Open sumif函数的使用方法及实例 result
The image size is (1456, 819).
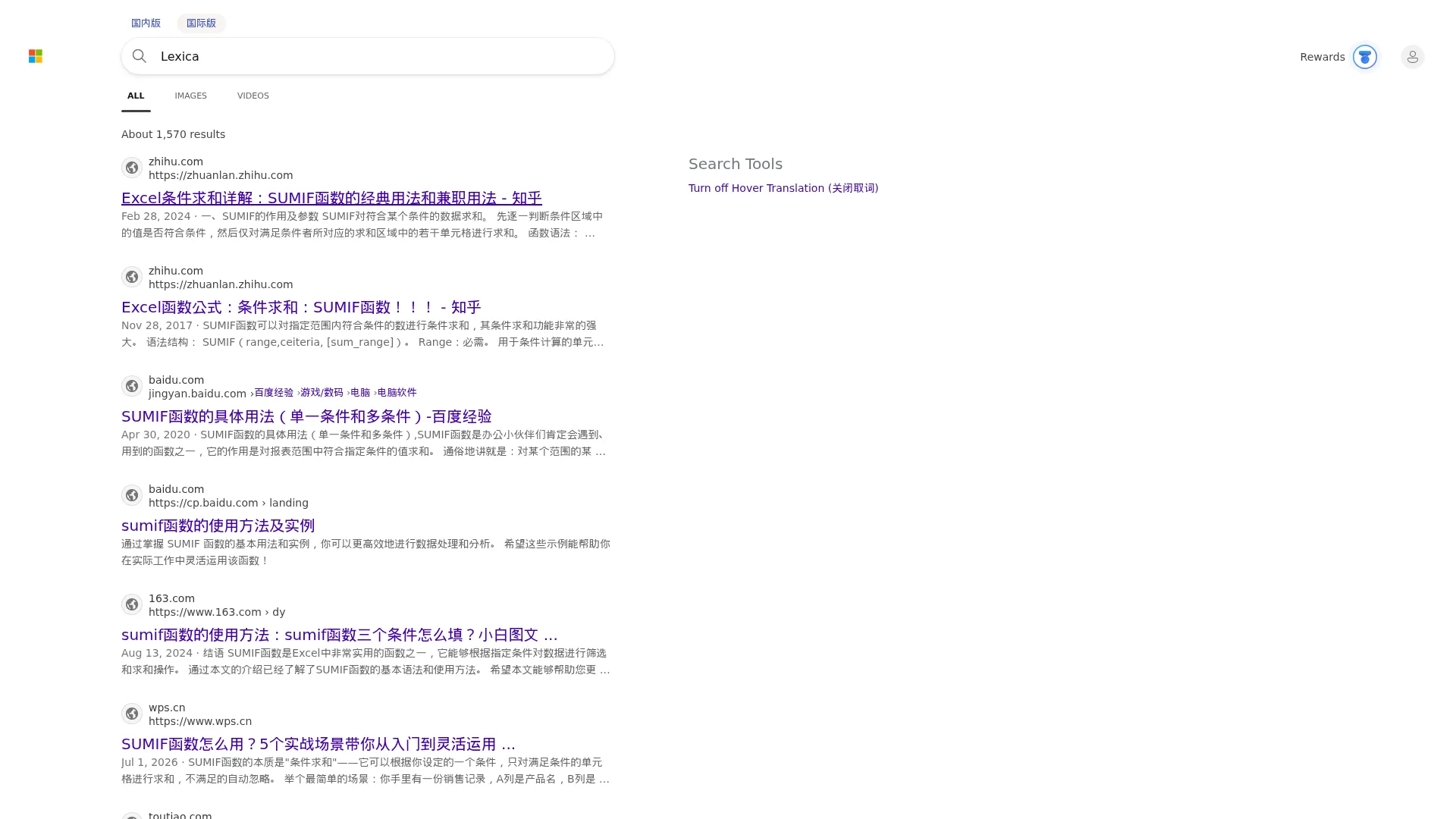(x=218, y=526)
